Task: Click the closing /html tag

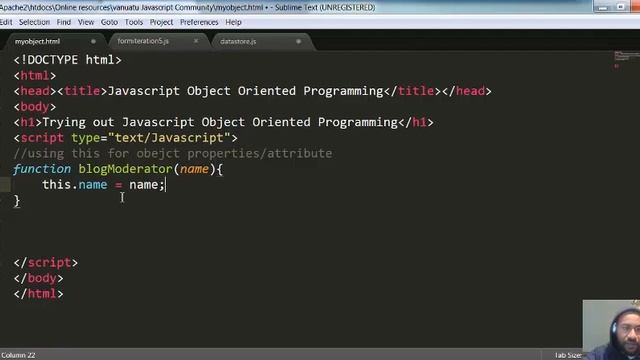Action: (x=38, y=293)
